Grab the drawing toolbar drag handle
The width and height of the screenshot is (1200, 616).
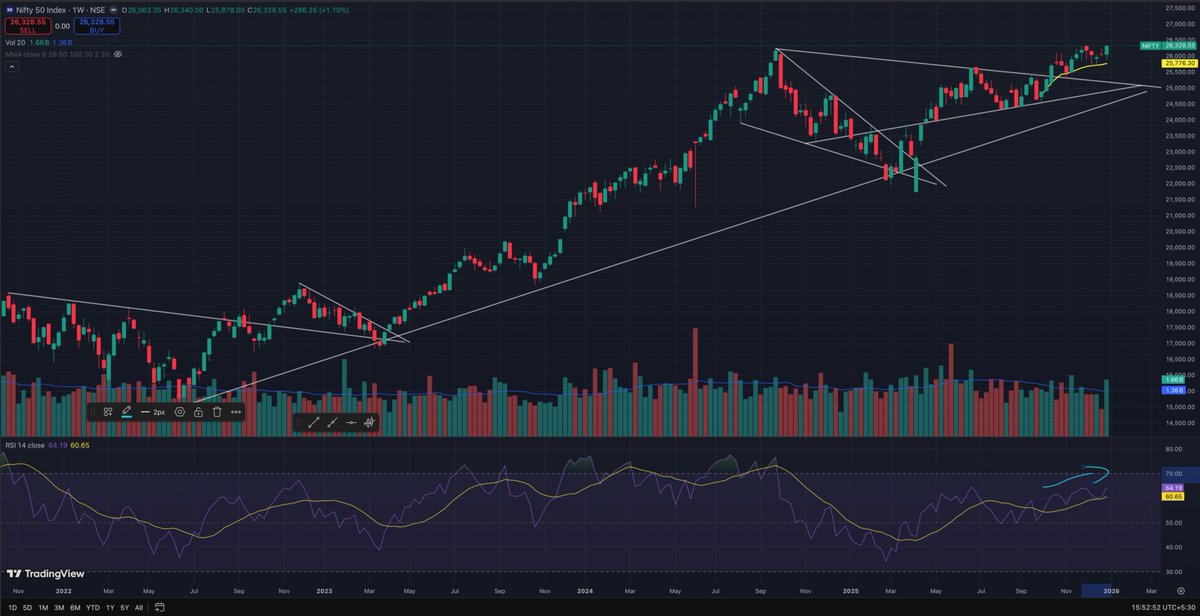click(93, 412)
